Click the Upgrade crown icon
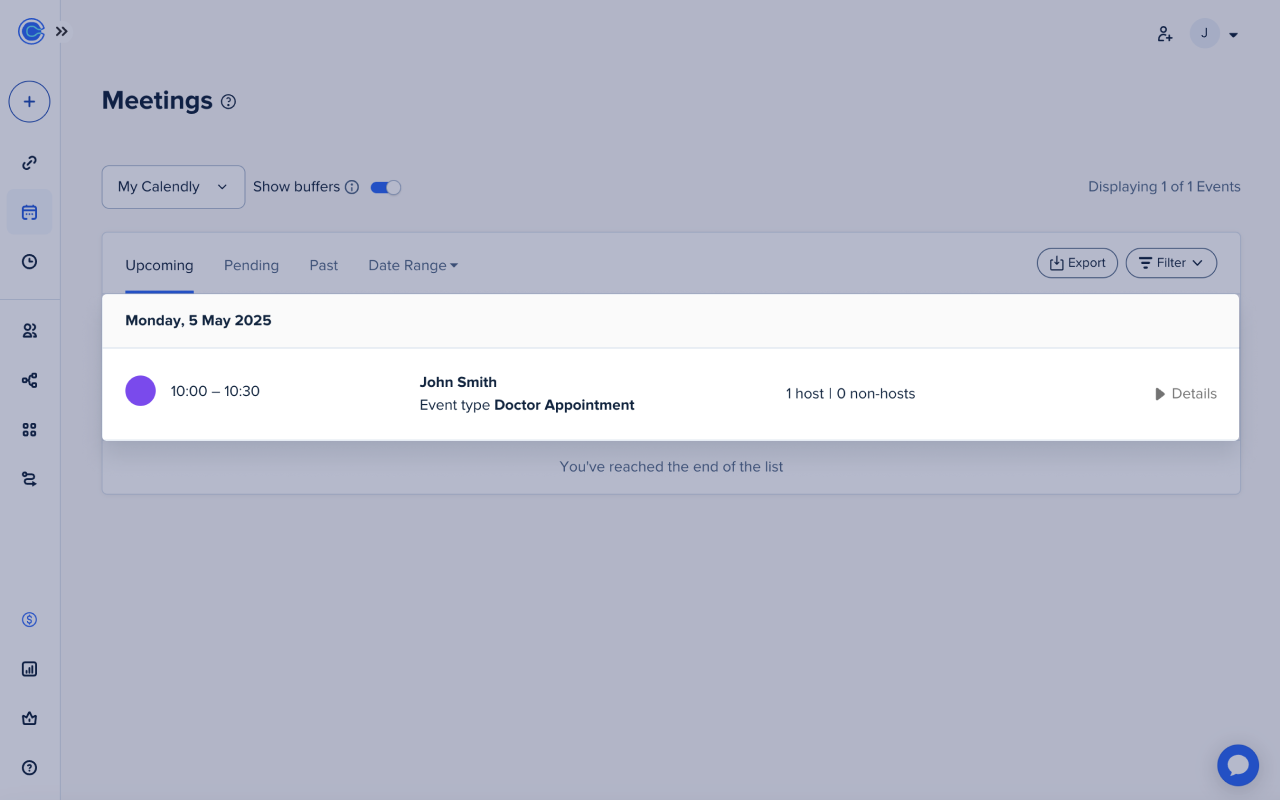This screenshot has height=800, width=1280. (x=29, y=718)
